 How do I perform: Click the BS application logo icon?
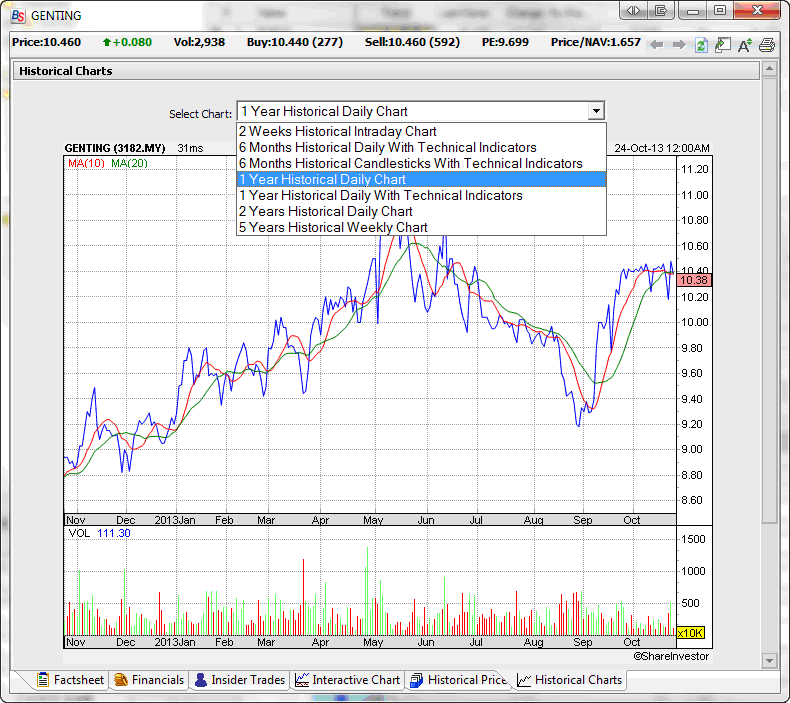18,16
